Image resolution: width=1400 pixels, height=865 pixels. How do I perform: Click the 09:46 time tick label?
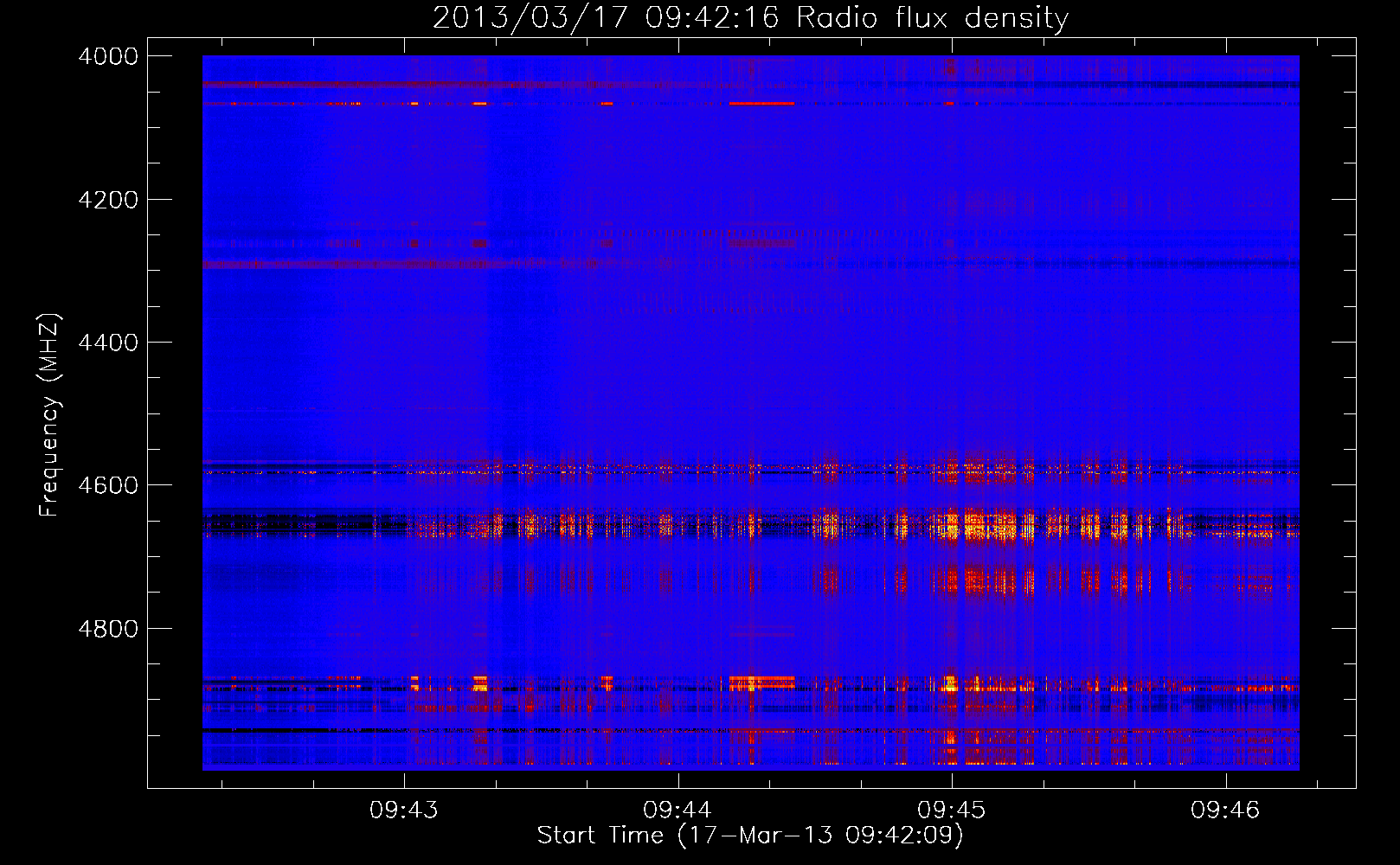[x=1225, y=811]
